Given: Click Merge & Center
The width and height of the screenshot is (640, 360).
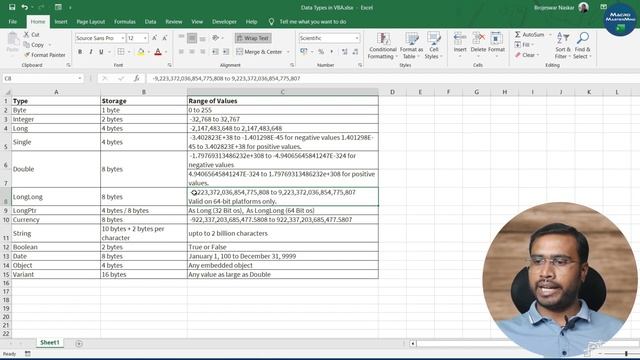Looking at the screenshot, I should click(259, 52).
